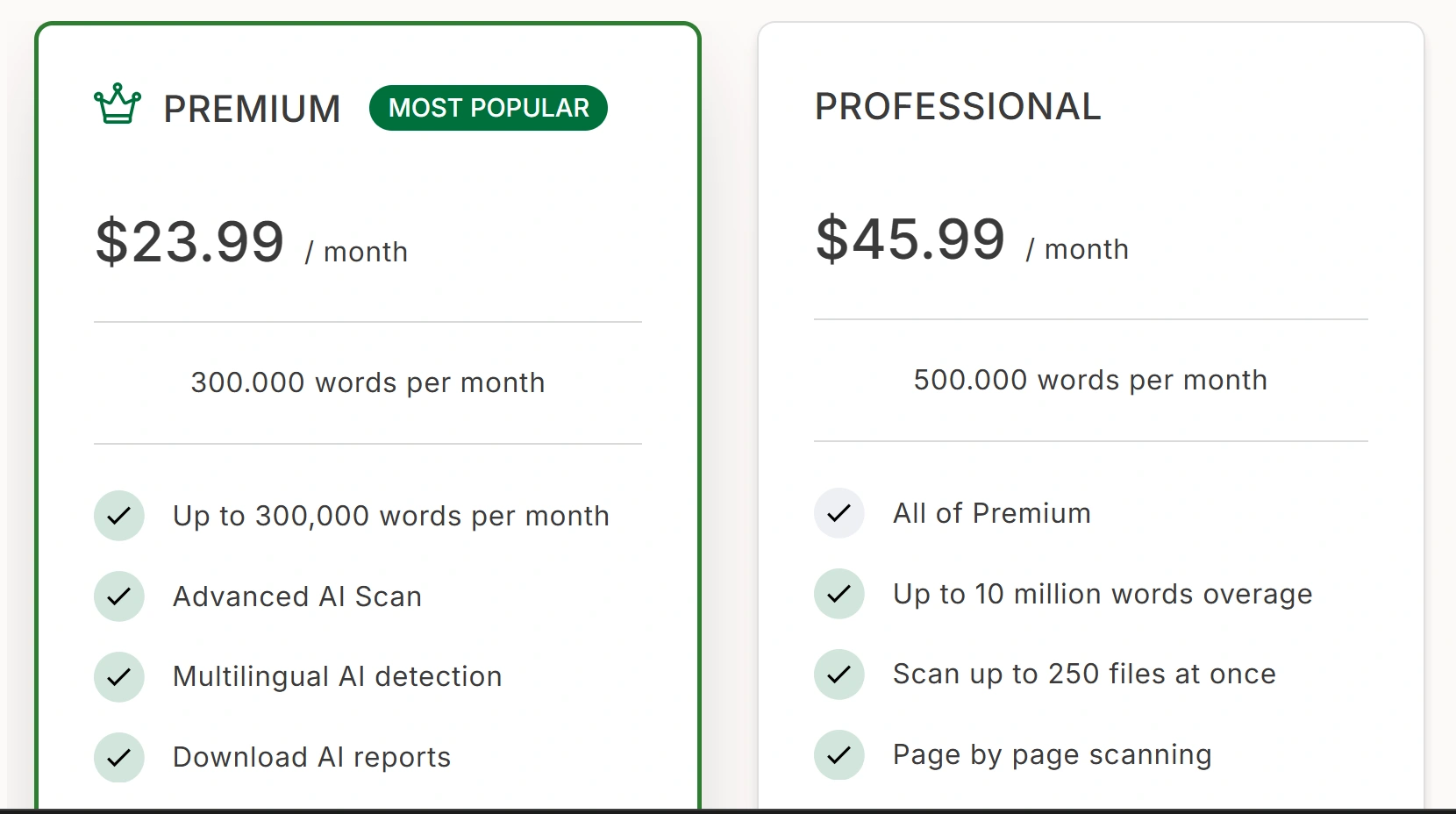Select the PROFESSIONAL plan heading
The height and width of the screenshot is (814, 1456).
pos(958,107)
